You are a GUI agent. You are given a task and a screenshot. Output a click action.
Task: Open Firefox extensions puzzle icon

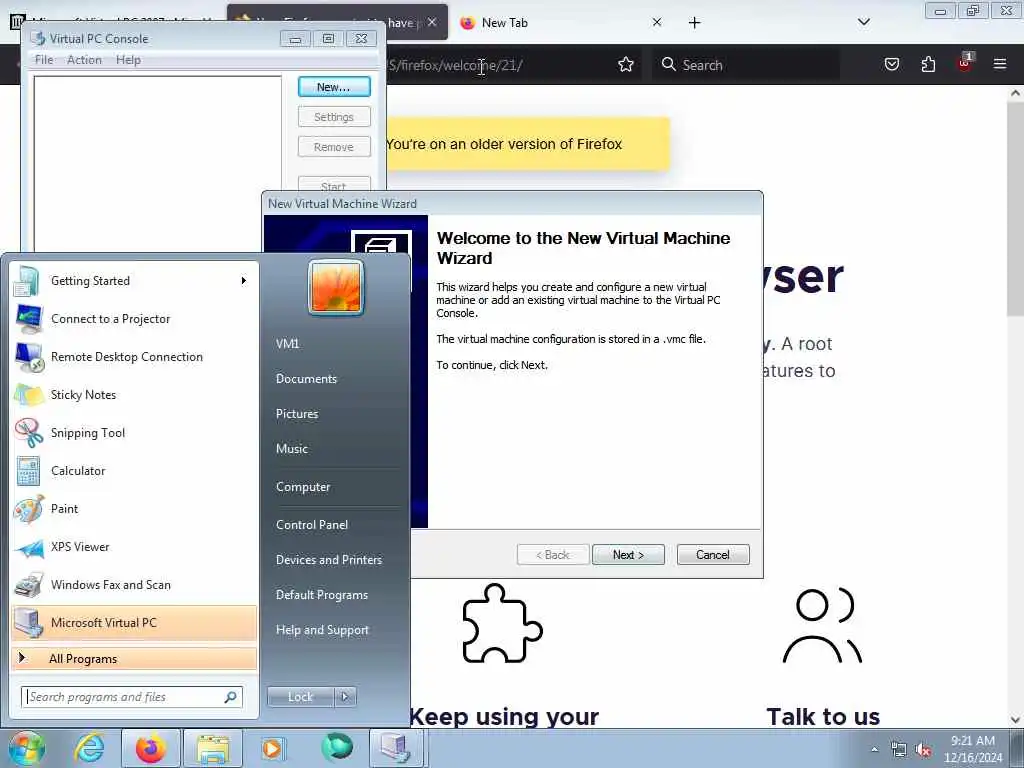click(928, 65)
